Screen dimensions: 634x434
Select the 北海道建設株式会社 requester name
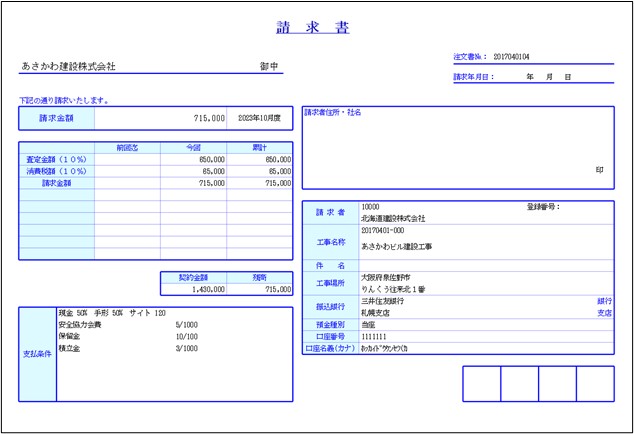[393, 217]
